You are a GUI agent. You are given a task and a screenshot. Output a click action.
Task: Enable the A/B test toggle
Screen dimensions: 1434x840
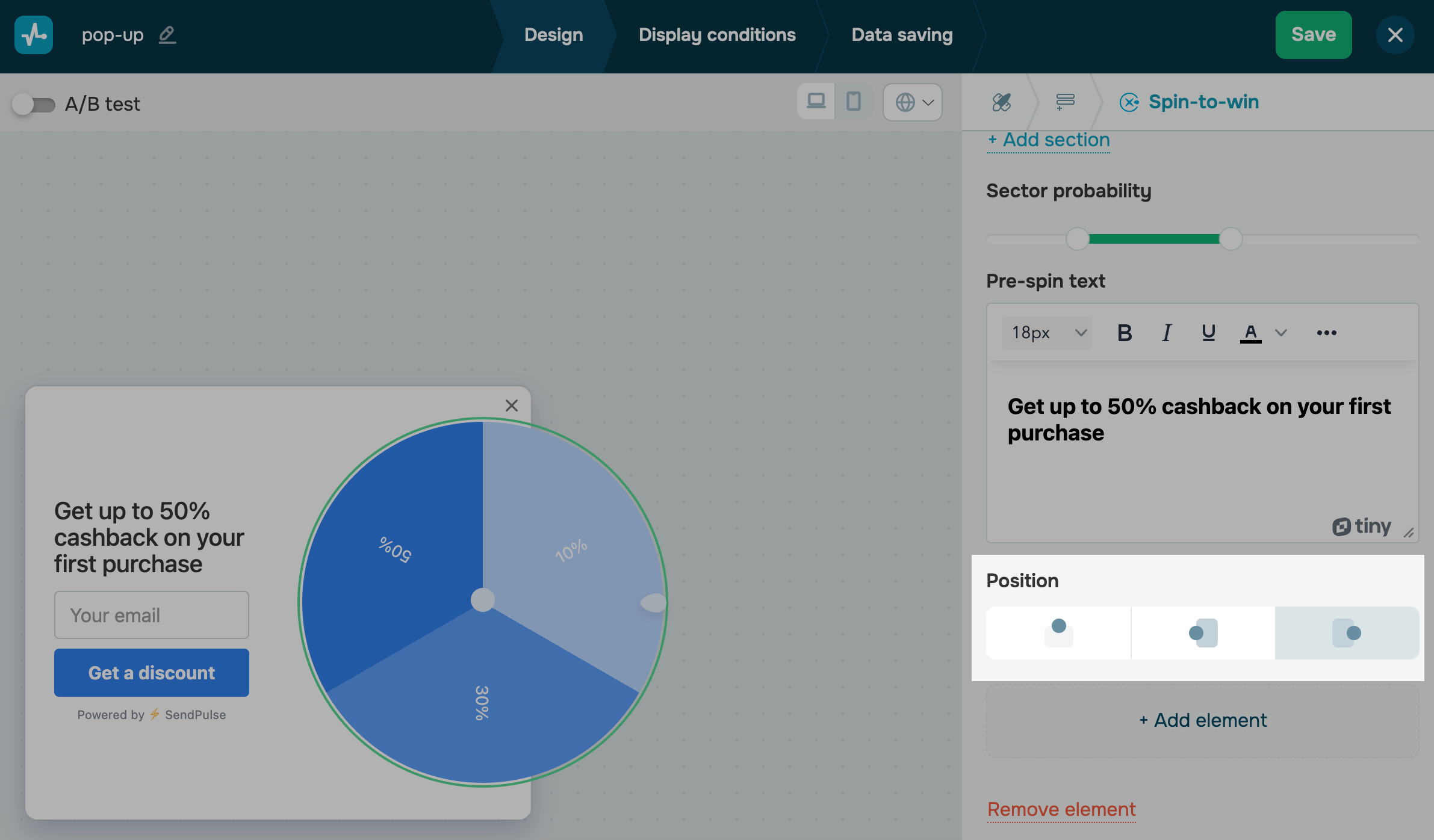pos(34,105)
